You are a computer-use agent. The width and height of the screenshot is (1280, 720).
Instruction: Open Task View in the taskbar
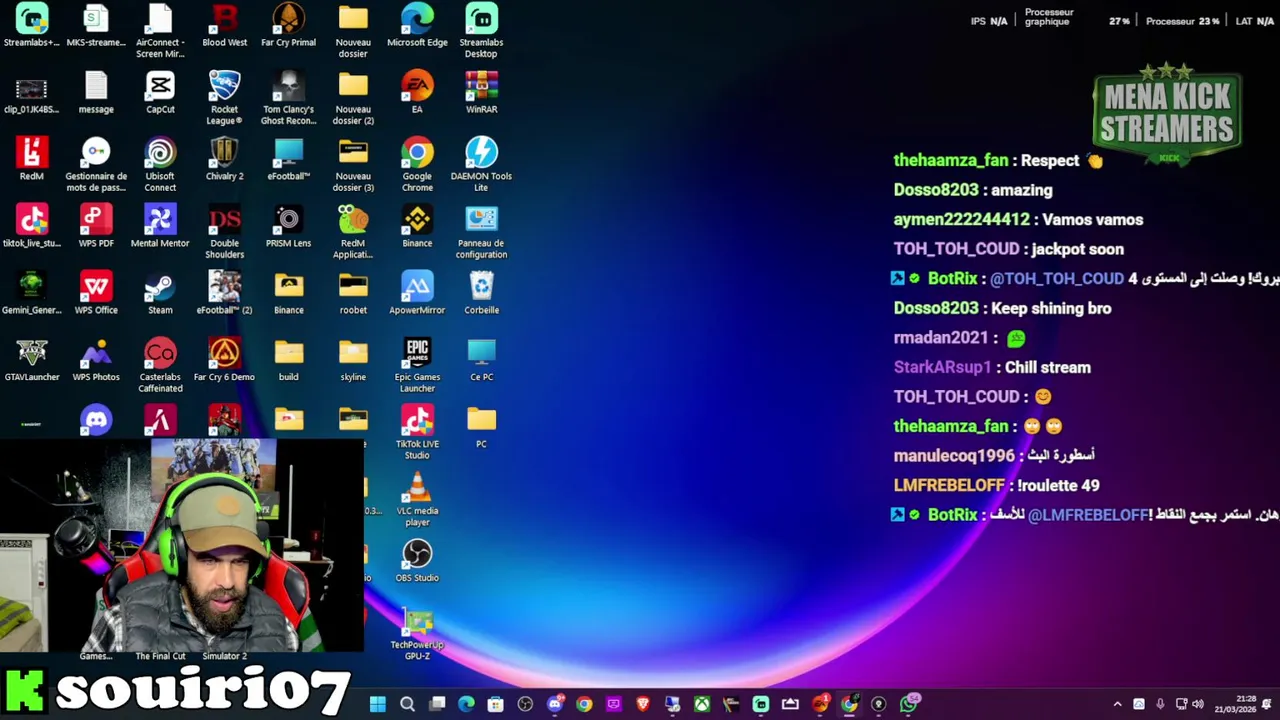pyautogui.click(x=437, y=704)
